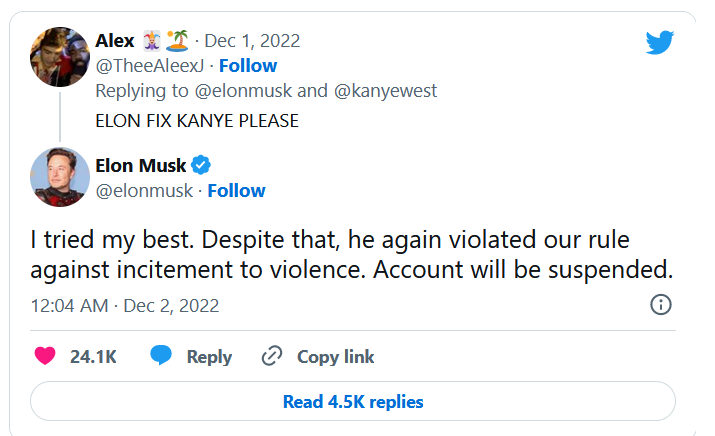Image resolution: width=715 pixels, height=436 pixels.
Task: Click the reply speech bubble icon
Action: click(x=160, y=356)
